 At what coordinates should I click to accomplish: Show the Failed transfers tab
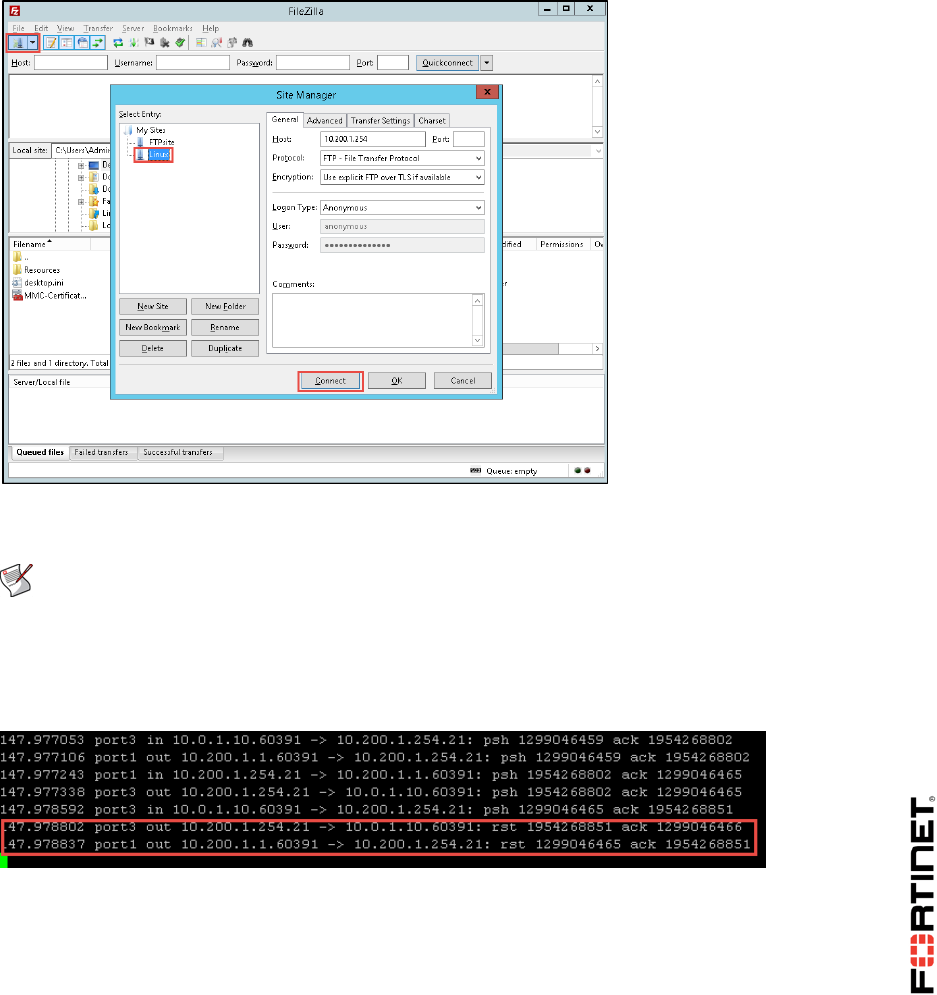(x=102, y=452)
